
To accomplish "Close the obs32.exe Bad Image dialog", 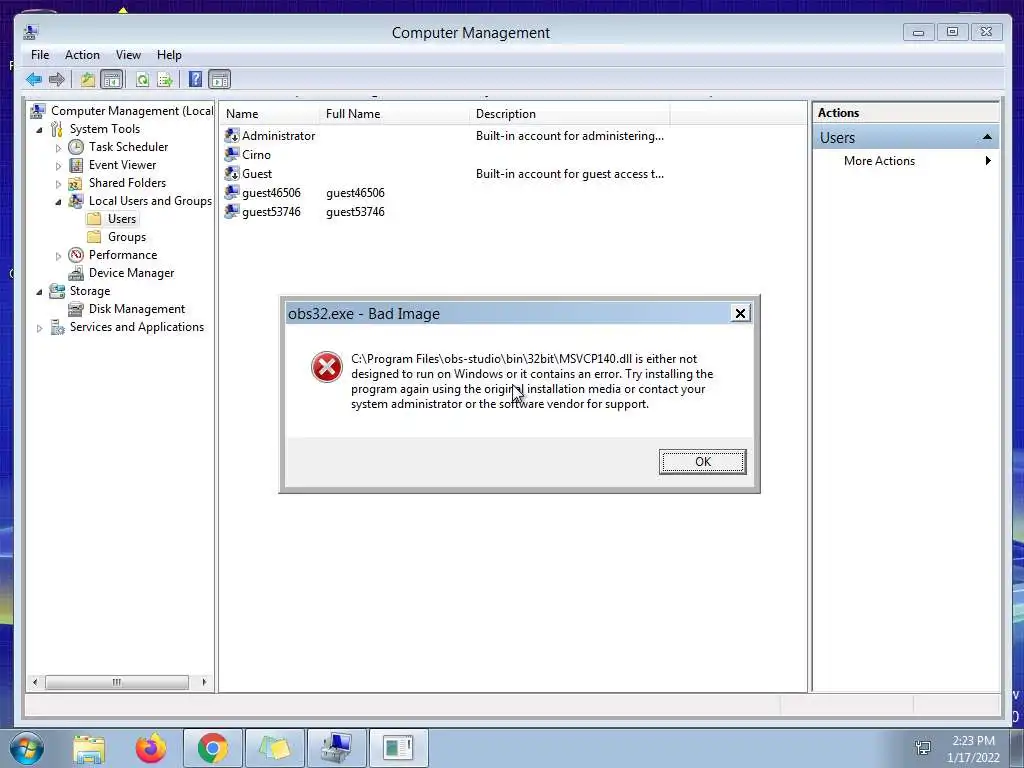I will click(x=740, y=313).
